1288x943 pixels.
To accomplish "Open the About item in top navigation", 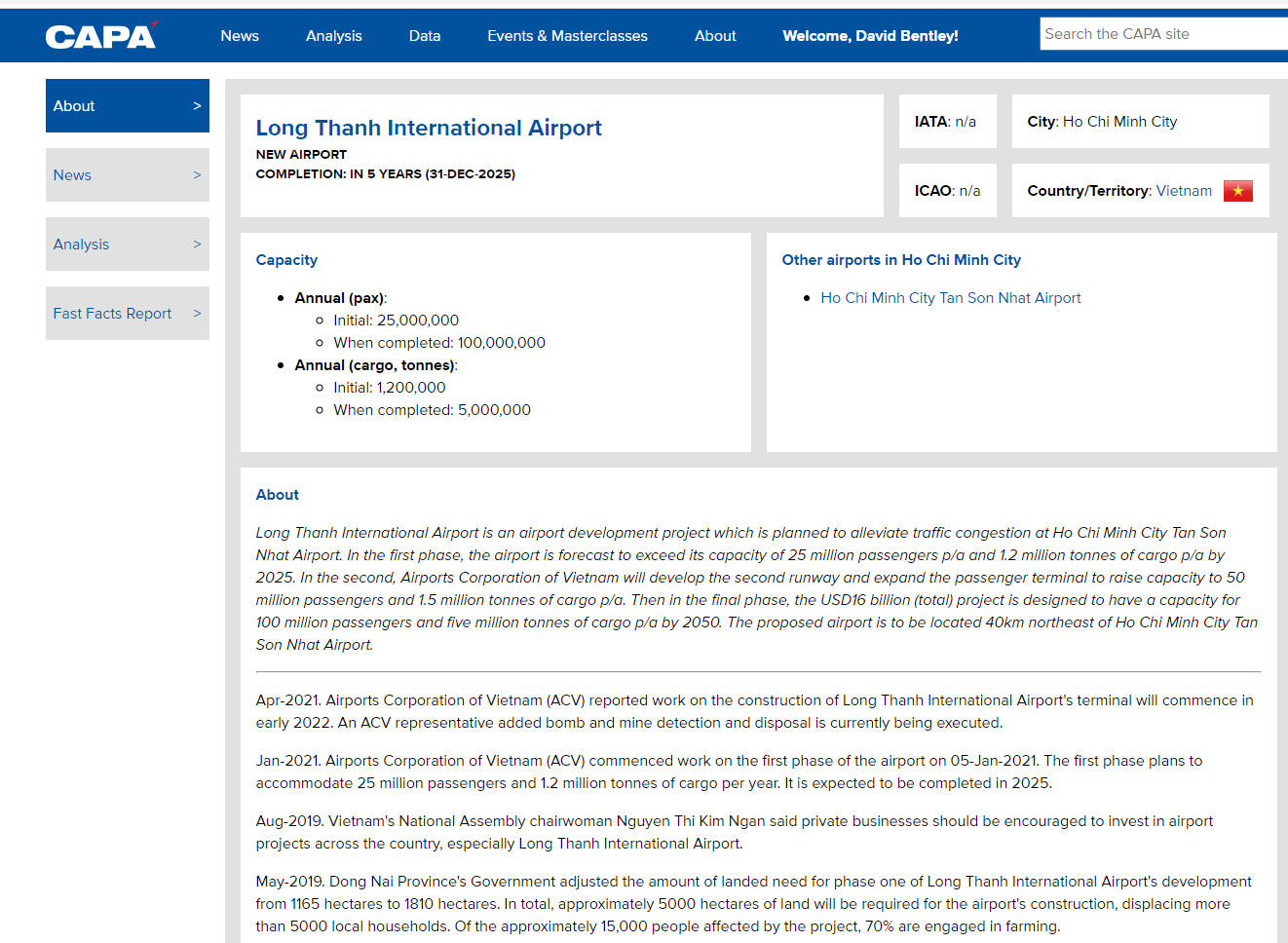I will point(715,36).
